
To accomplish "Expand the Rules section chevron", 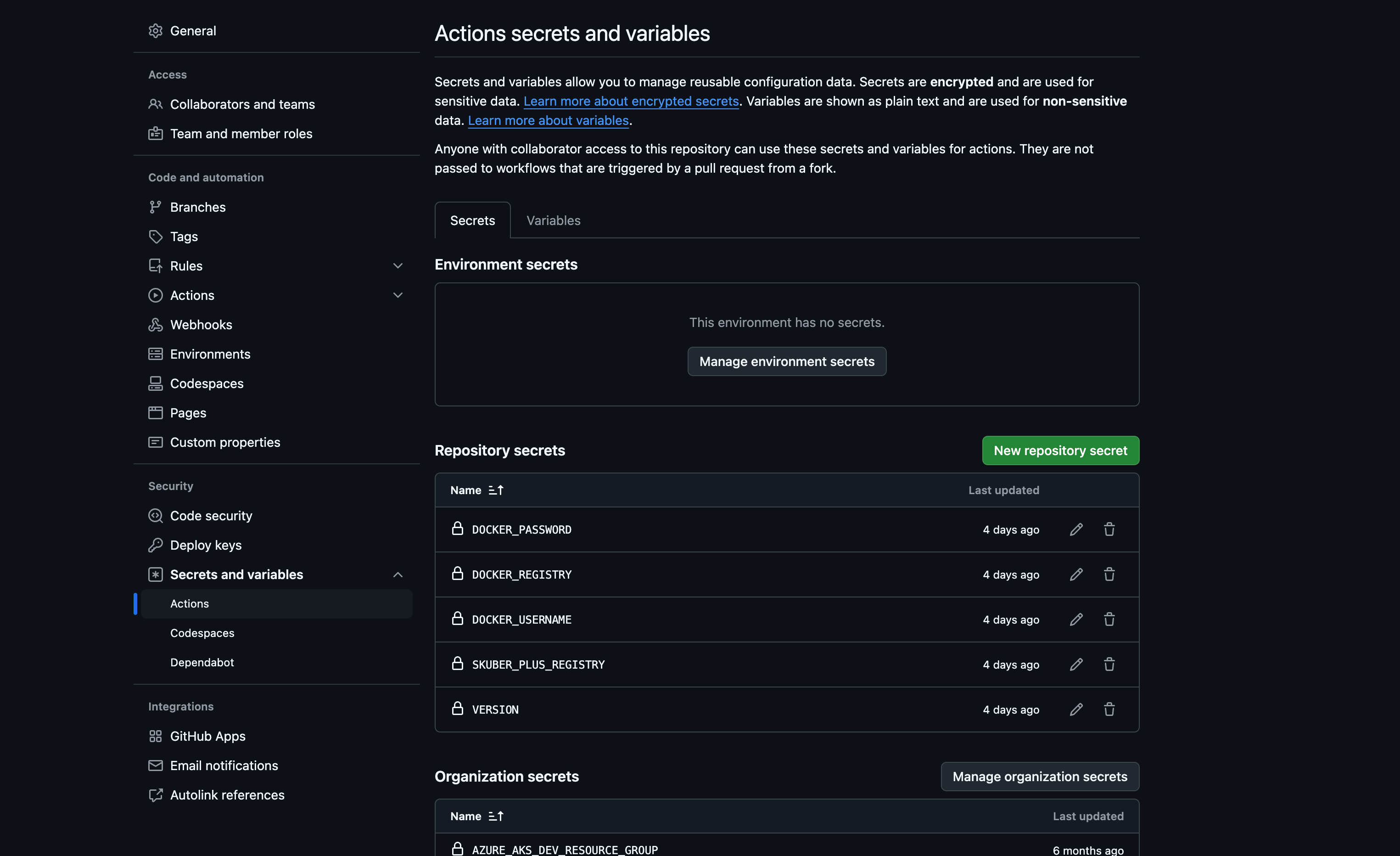I will click(398, 265).
